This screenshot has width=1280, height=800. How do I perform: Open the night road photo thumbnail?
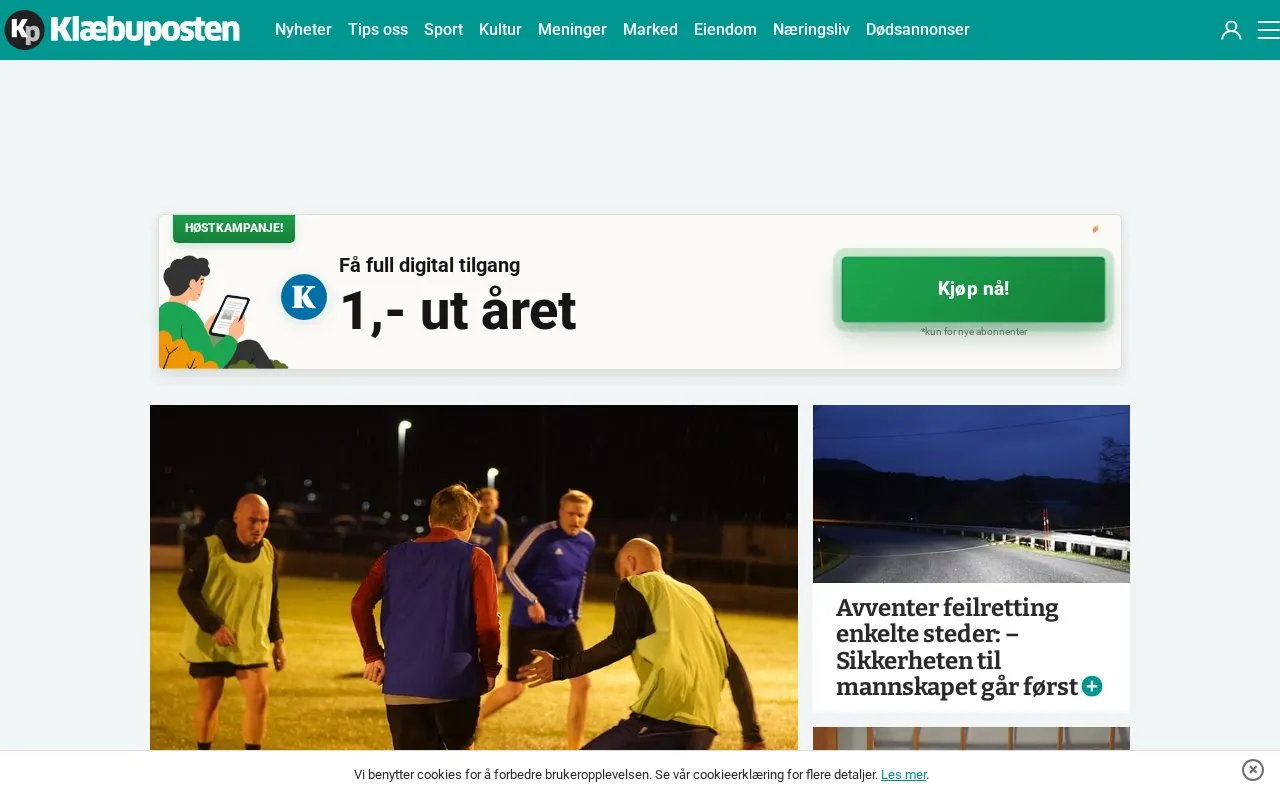971,494
